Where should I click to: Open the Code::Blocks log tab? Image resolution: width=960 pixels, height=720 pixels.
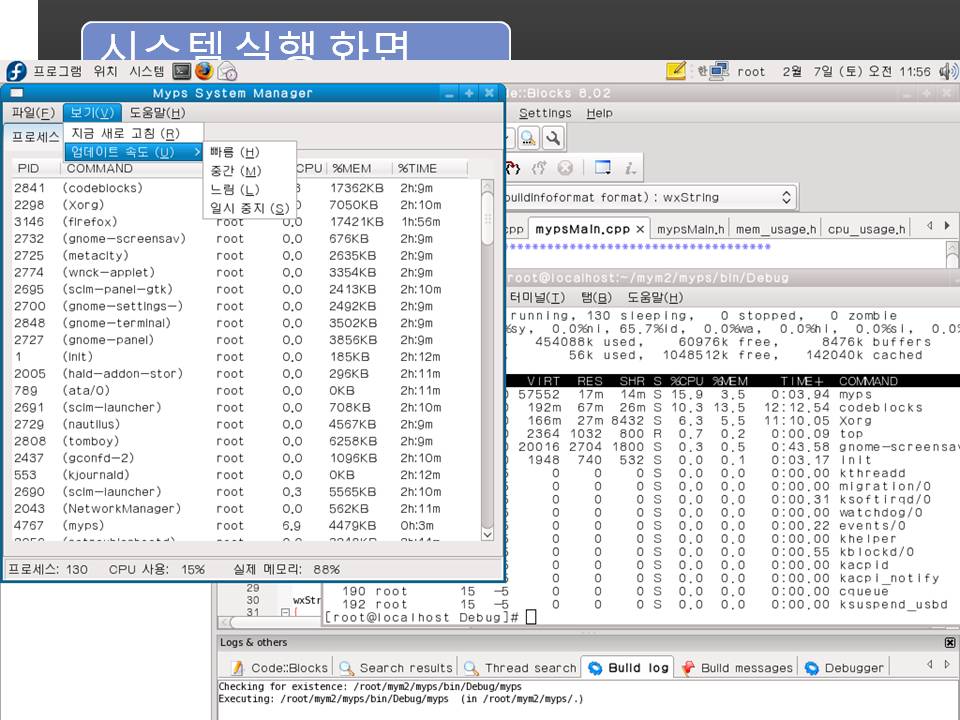coord(280,668)
